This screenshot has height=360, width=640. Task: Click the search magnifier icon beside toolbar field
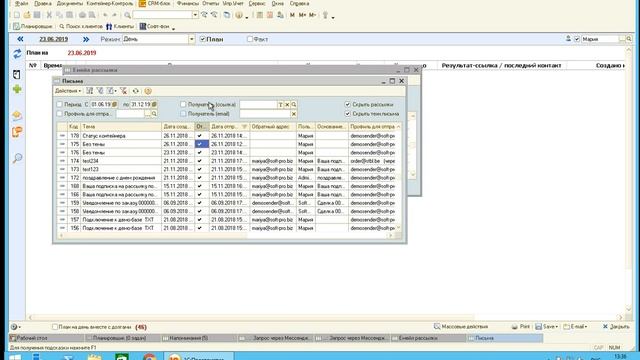click(x=127, y=15)
